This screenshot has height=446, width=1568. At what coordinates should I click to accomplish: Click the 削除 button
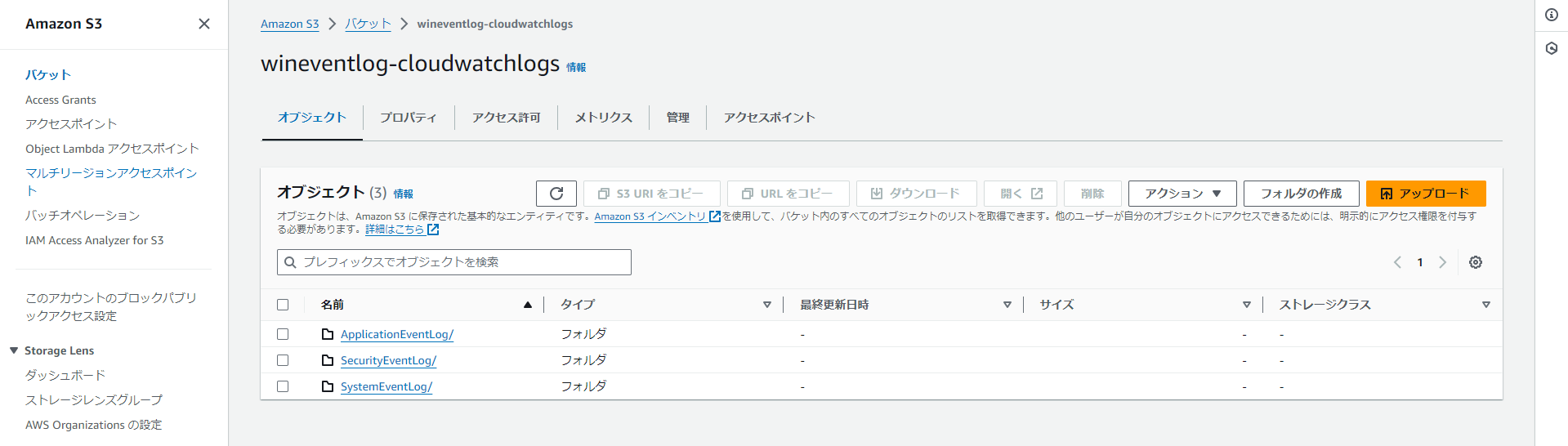[1092, 194]
